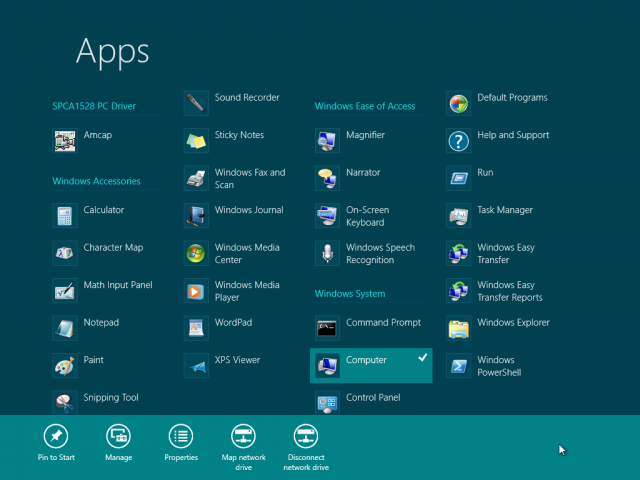
Task: Open the Windows Journal icon
Action: (x=196, y=216)
